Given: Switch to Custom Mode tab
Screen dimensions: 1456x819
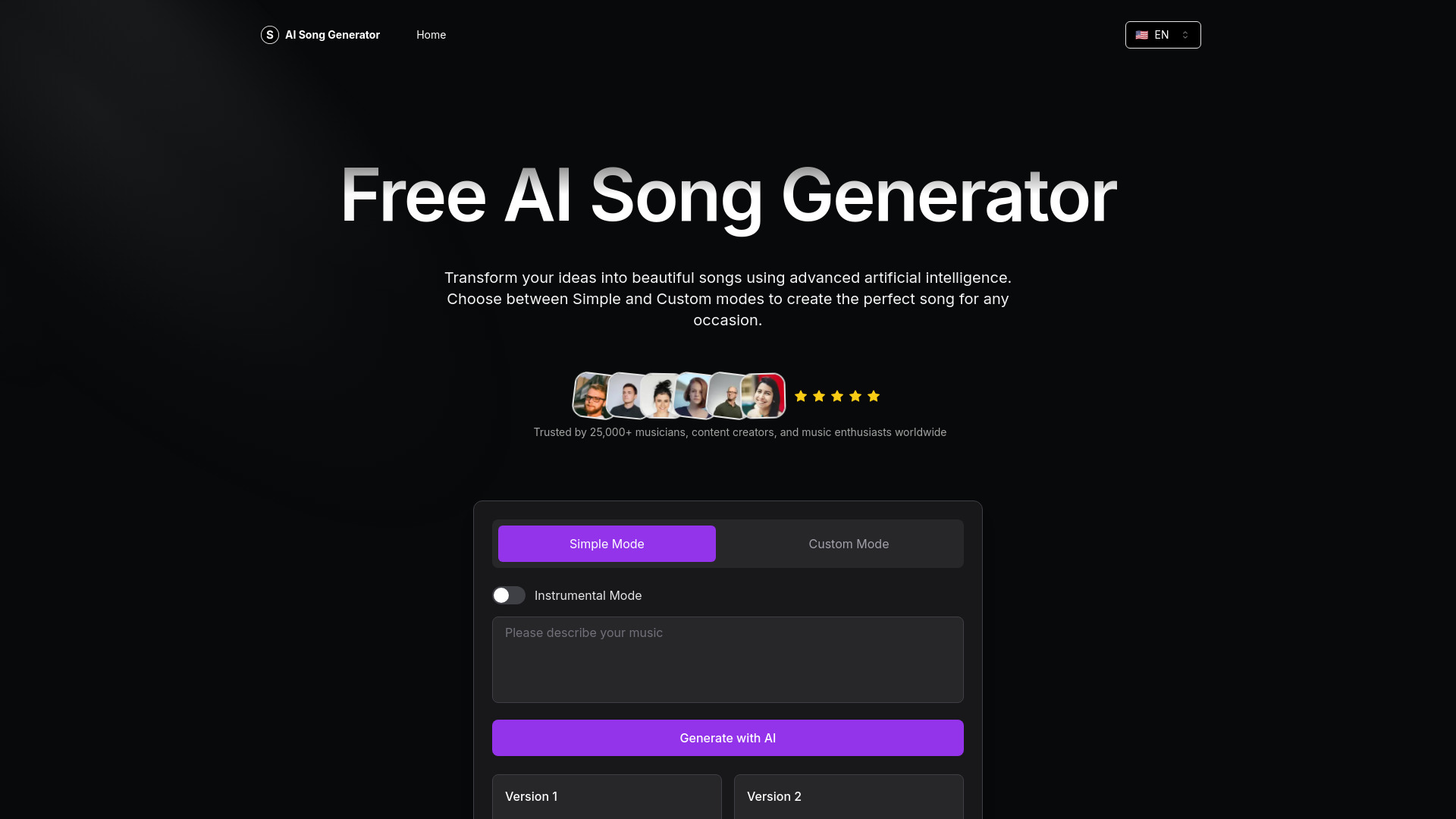Looking at the screenshot, I should [x=848, y=543].
